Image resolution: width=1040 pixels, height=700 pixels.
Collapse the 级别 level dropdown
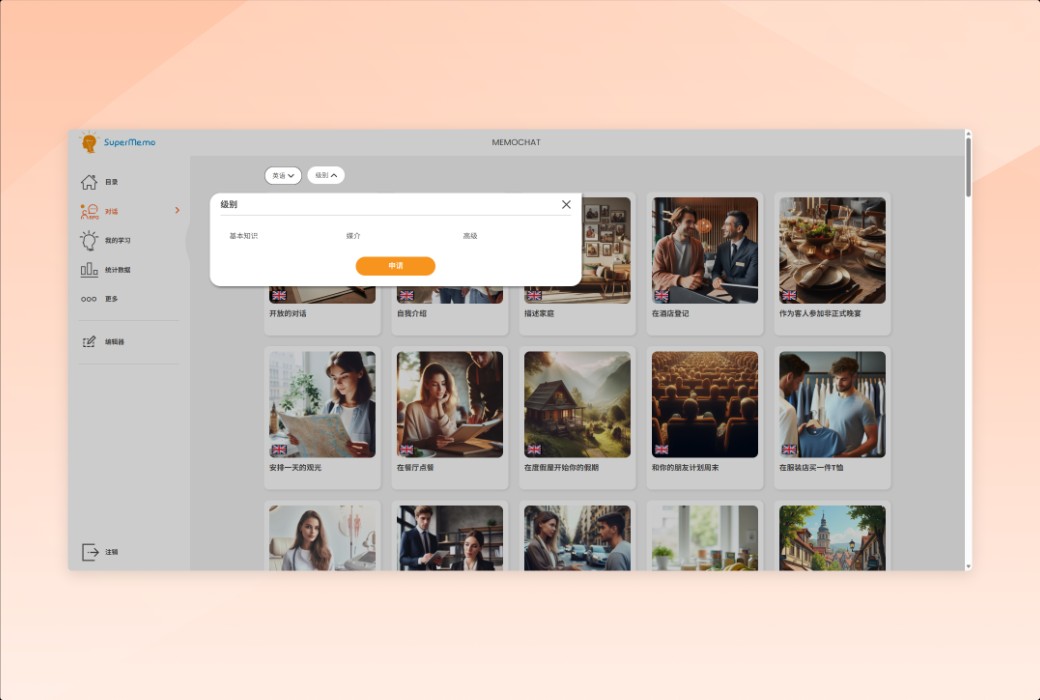(x=326, y=176)
